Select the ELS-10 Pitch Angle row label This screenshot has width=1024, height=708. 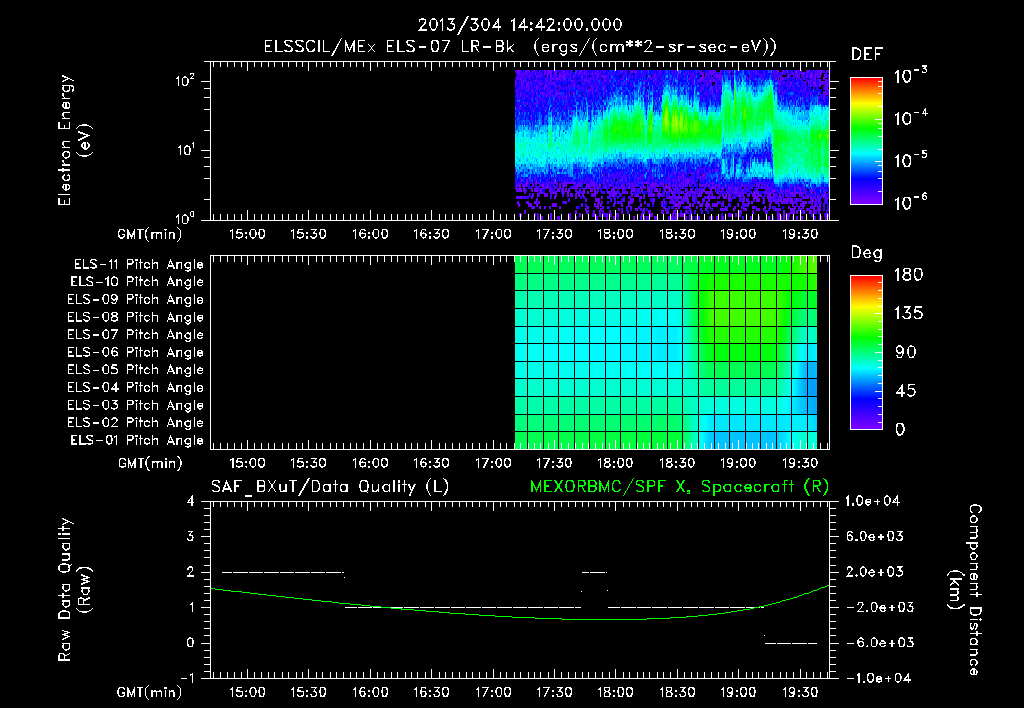coord(137,282)
